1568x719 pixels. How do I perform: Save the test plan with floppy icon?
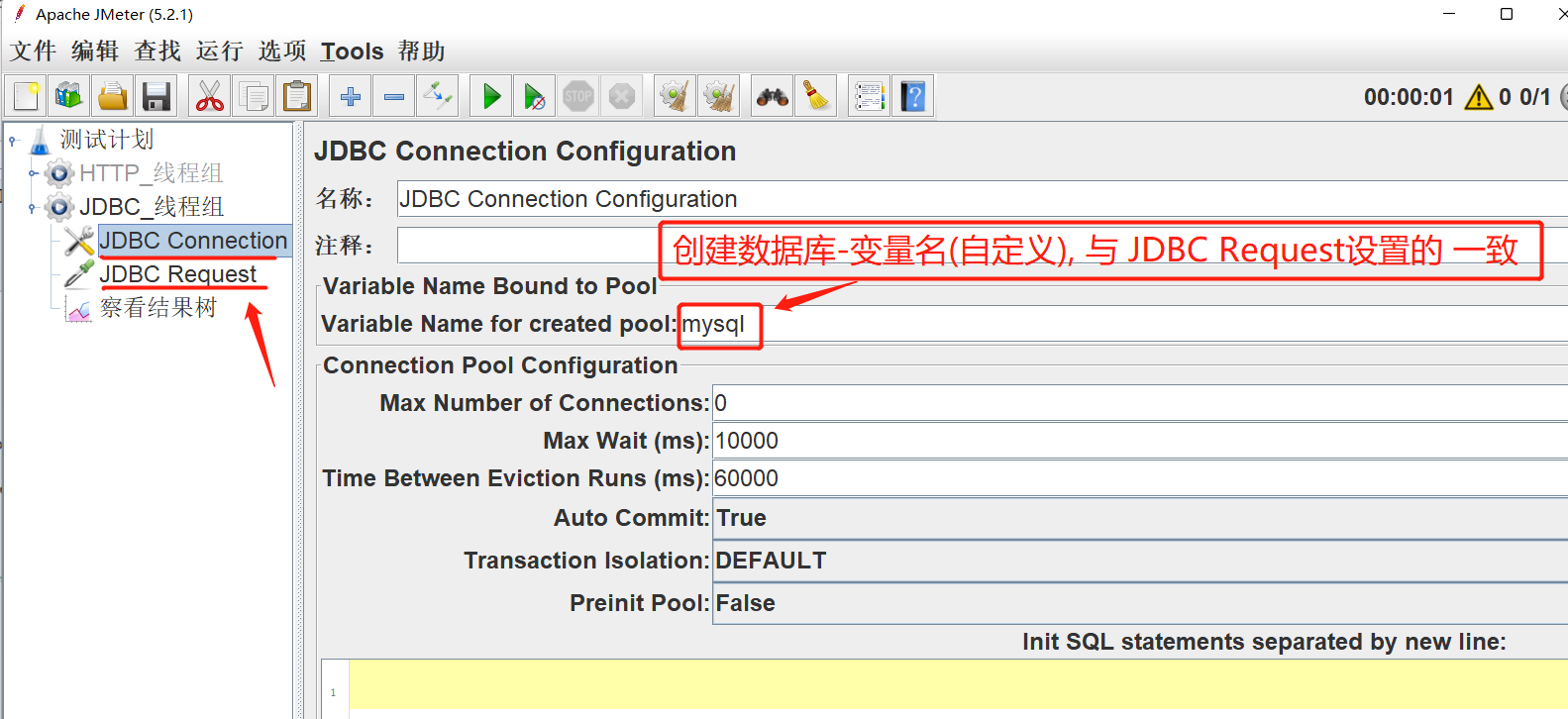click(x=157, y=96)
